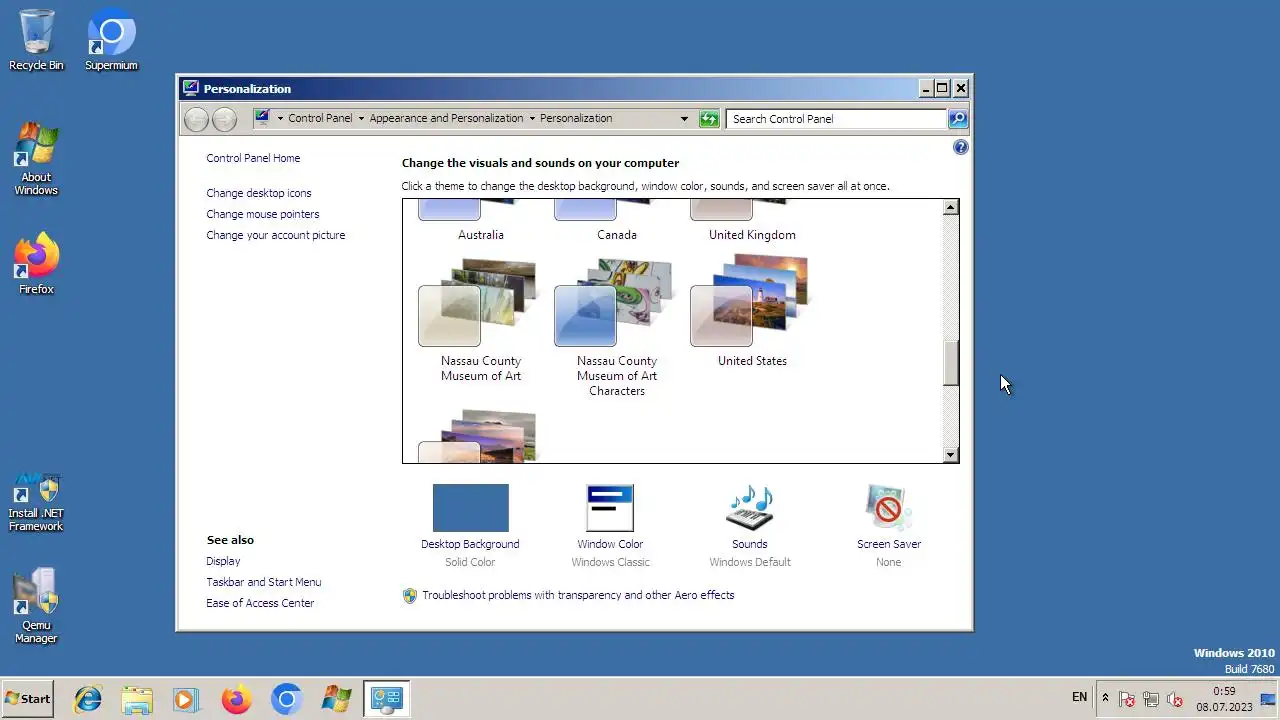Open the Recycle Bin desktop icon
The image size is (1280, 720).
pyautogui.click(x=36, y=40)
